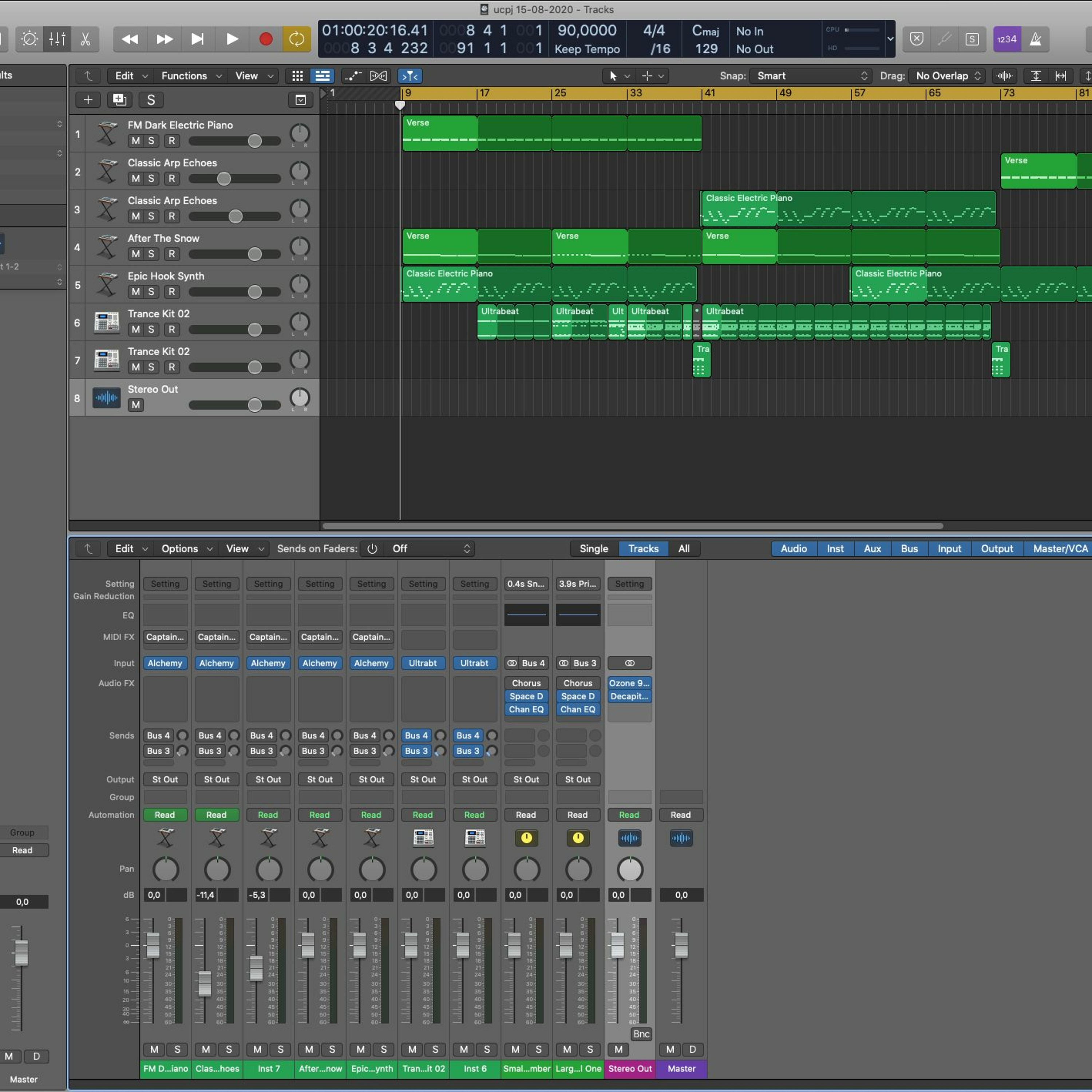This screenshot has width=1092, height=1092.
Task: Click the Record button in transport
Action: pos(266,39)
